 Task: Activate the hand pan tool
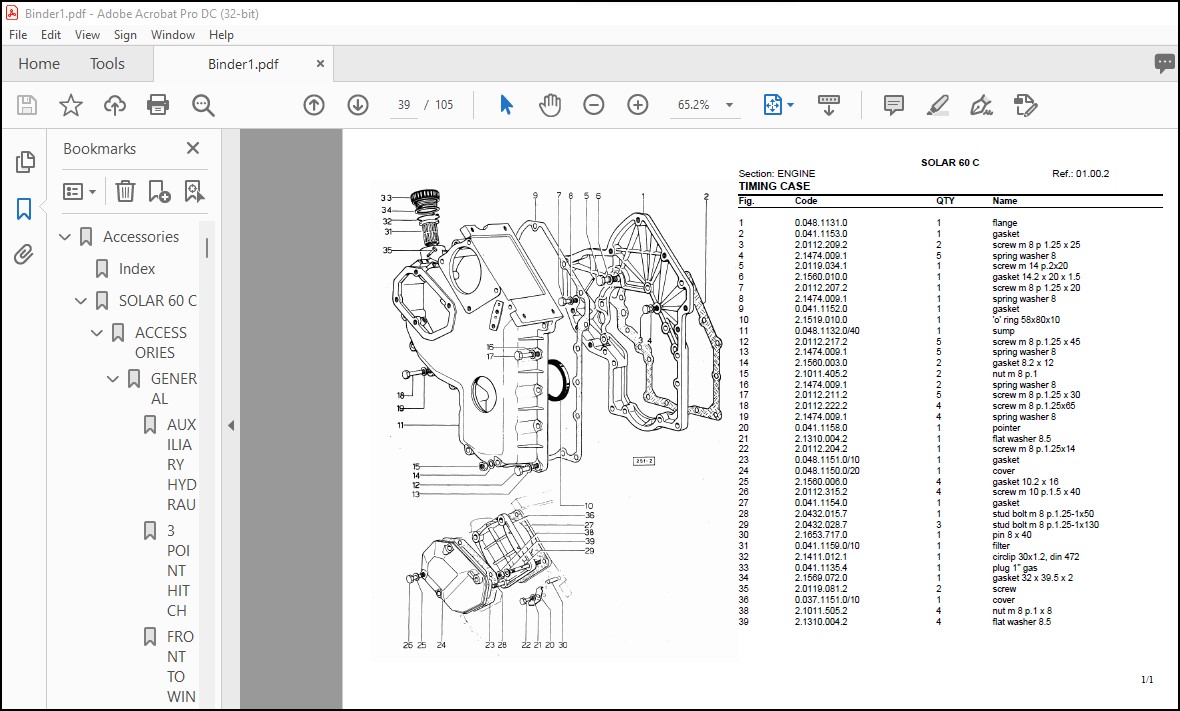tap(550, 105)
